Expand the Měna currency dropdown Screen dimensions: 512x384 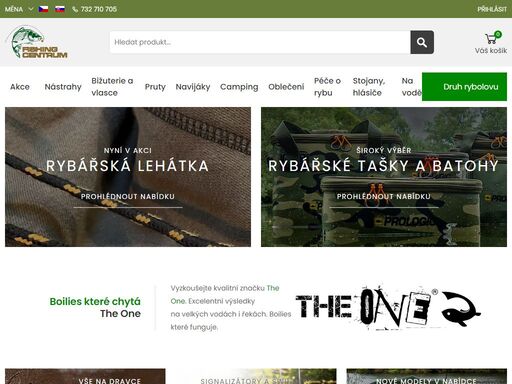[x=19, y=9]
